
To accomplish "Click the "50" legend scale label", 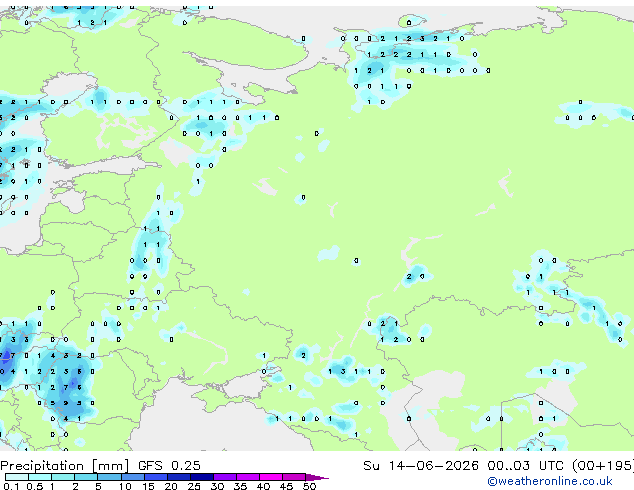I will pos(309,486).
